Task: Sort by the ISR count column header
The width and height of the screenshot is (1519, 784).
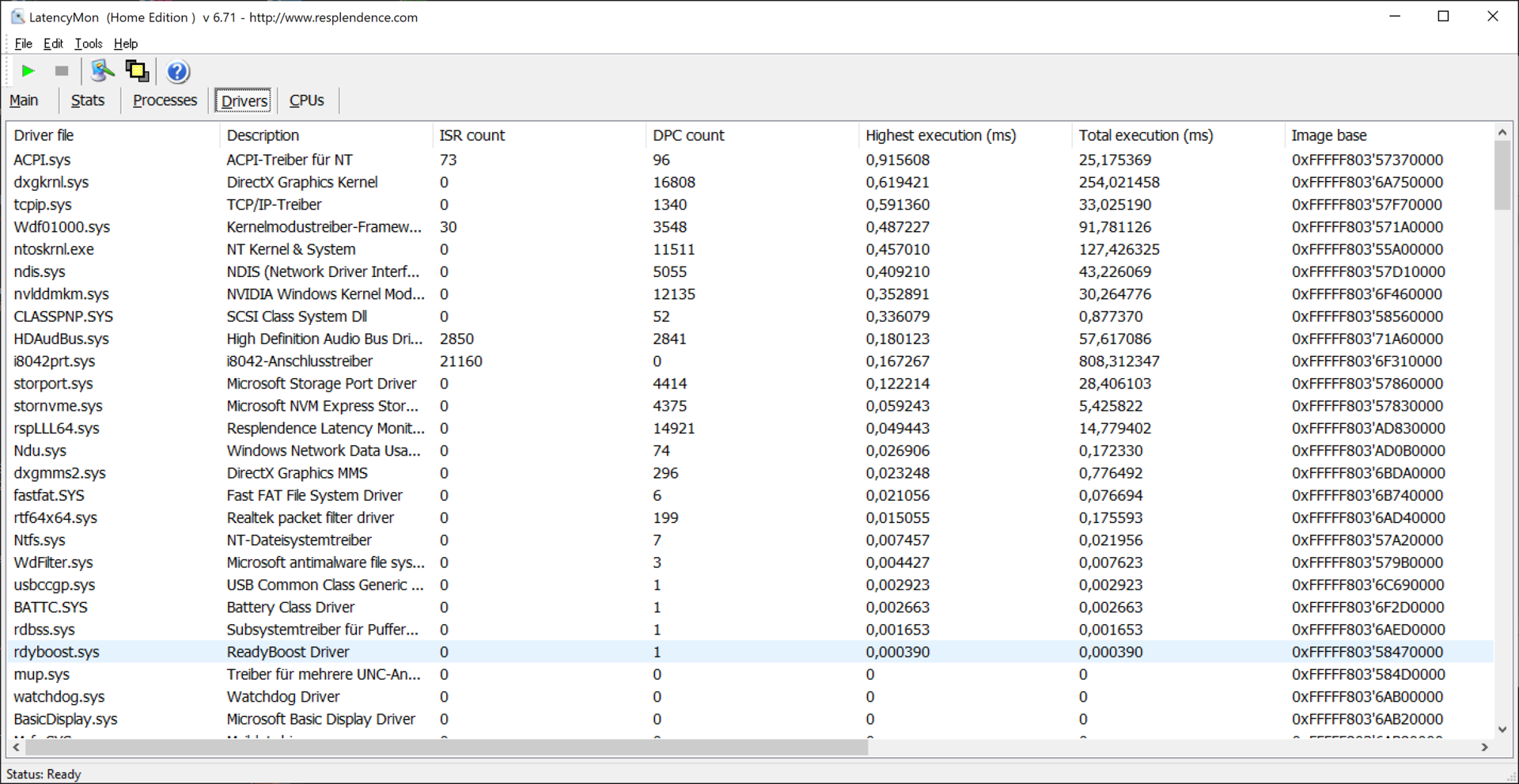Action: [472, 135]
